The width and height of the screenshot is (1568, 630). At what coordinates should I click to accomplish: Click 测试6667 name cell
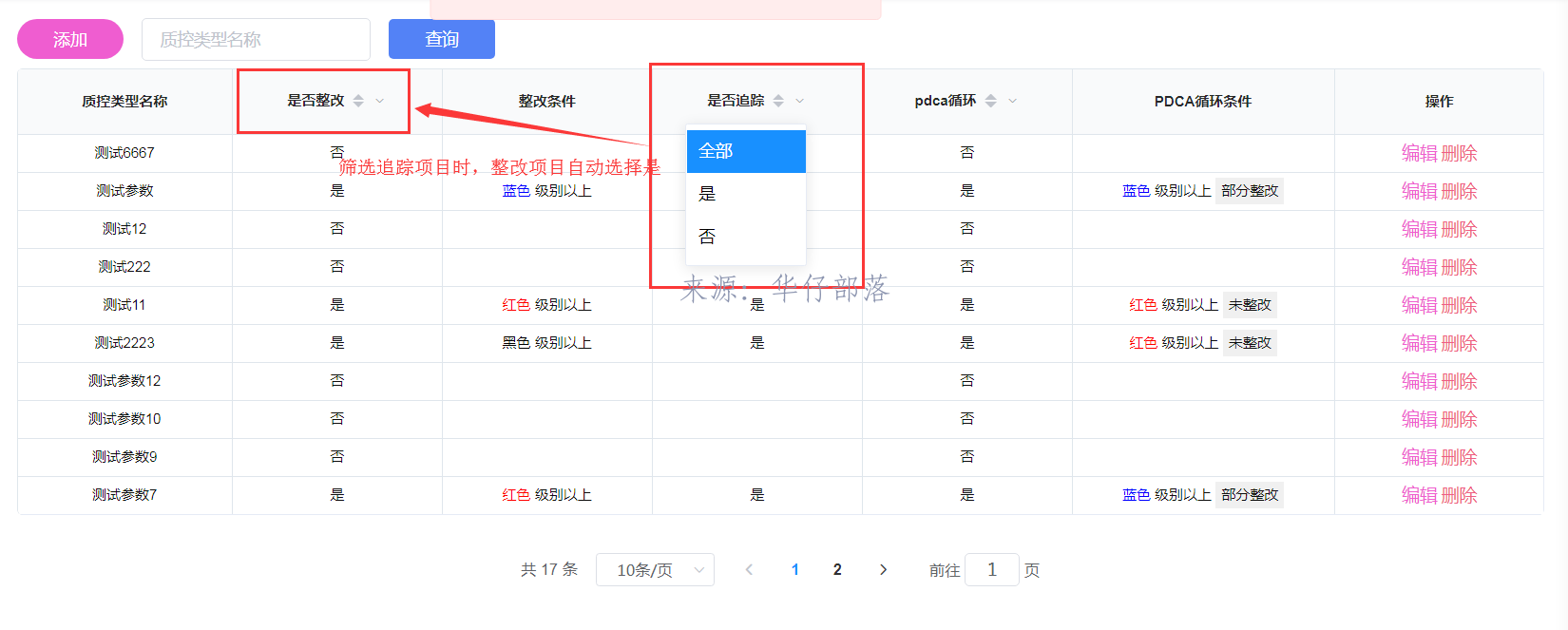coord(124,153)
